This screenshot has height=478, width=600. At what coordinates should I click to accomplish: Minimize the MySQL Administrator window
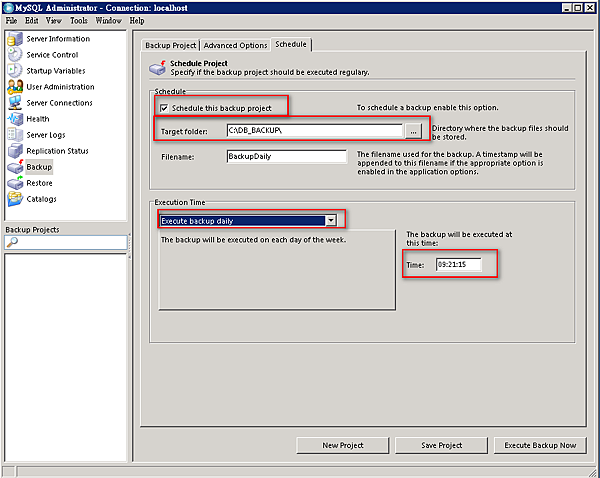click(x=567, y=8)
